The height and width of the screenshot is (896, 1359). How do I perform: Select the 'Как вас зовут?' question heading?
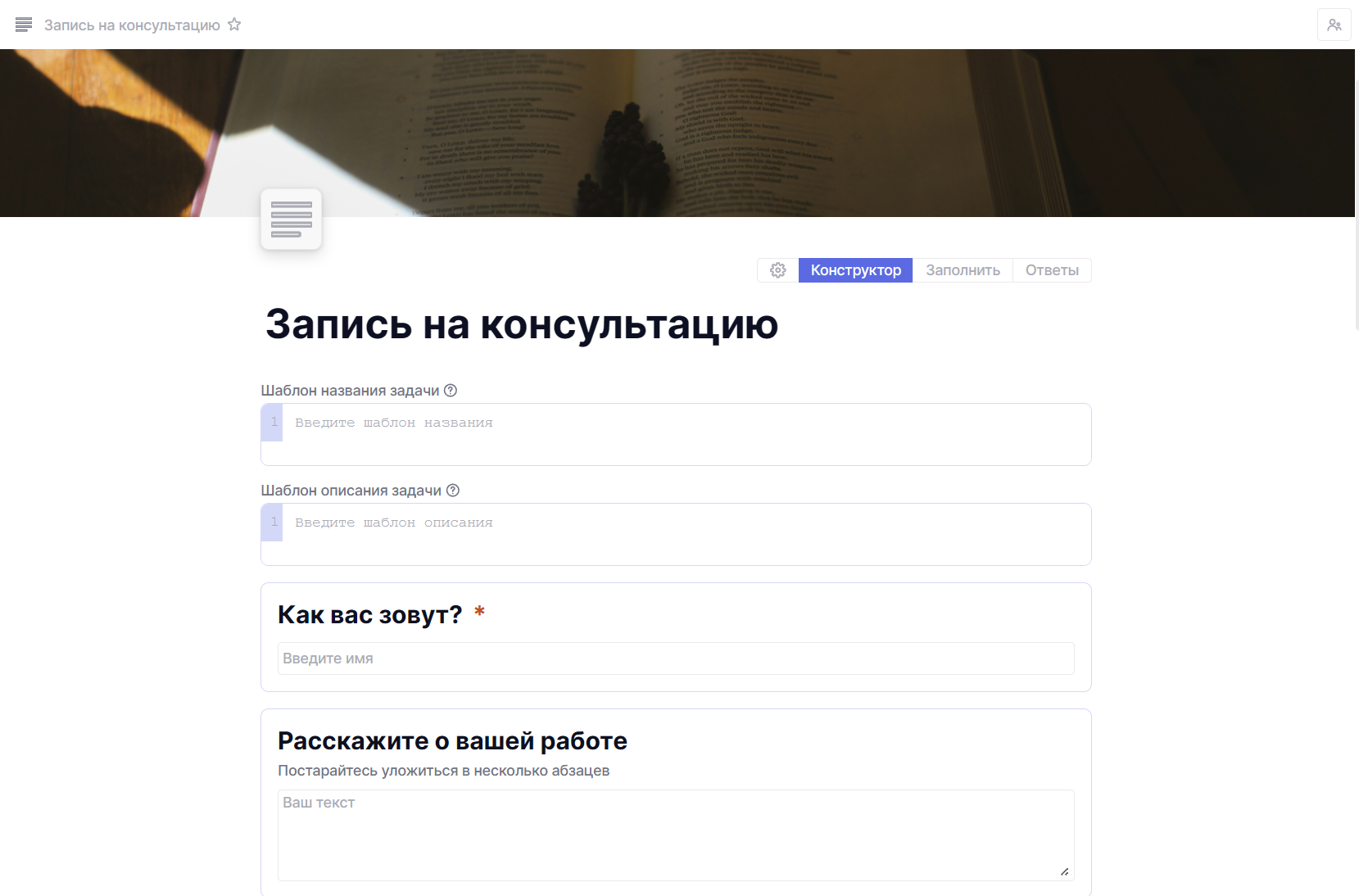(x=369, y=614)
